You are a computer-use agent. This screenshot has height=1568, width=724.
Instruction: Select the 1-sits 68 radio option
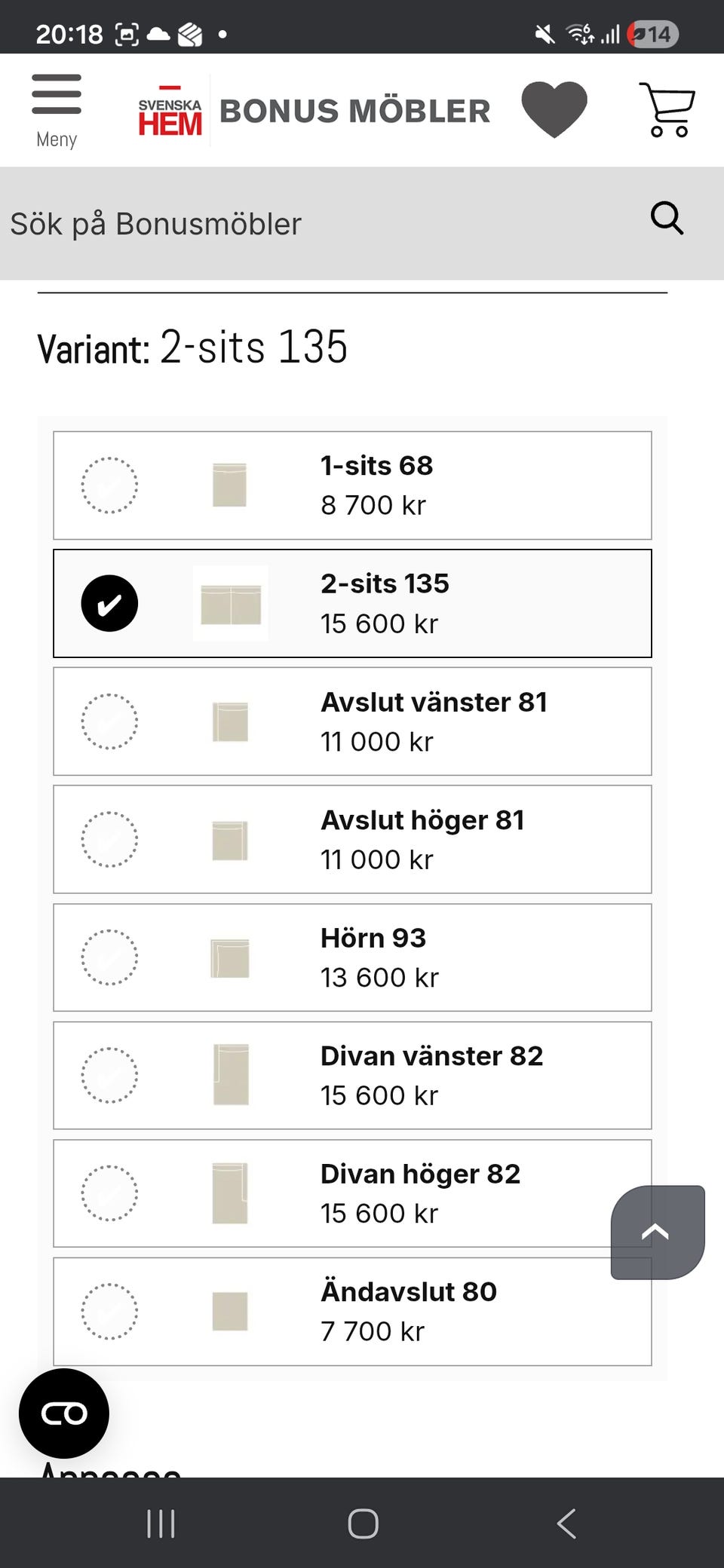(x=109, y=485)
